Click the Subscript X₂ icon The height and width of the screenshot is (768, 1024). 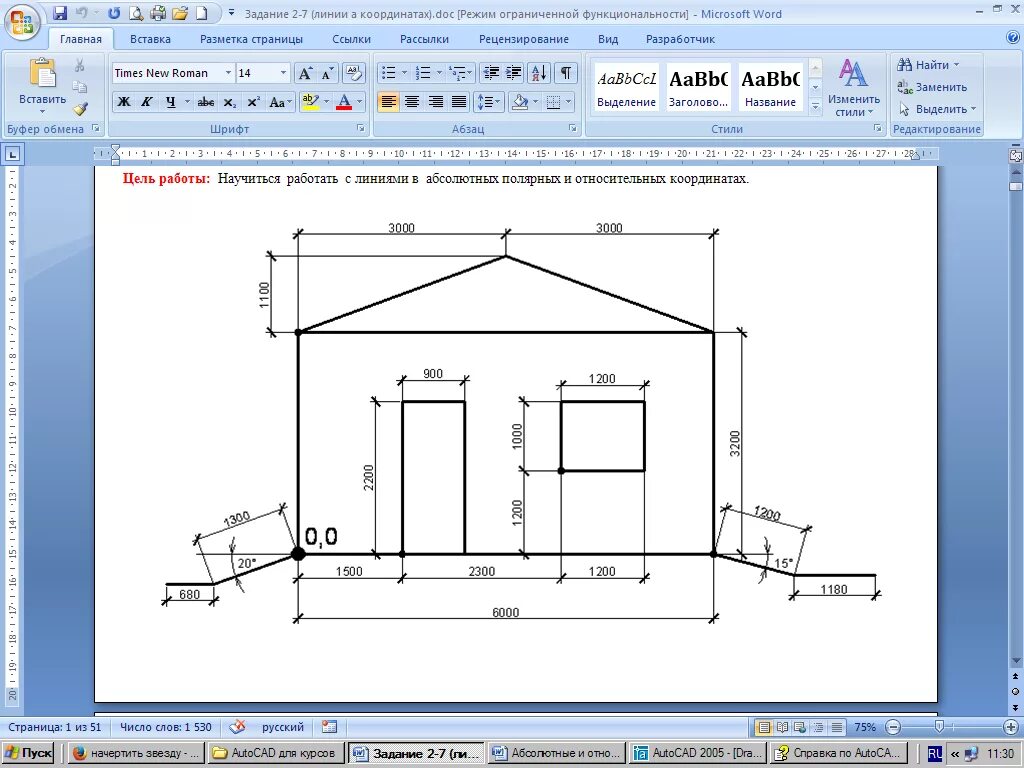[x=229, y=102]
